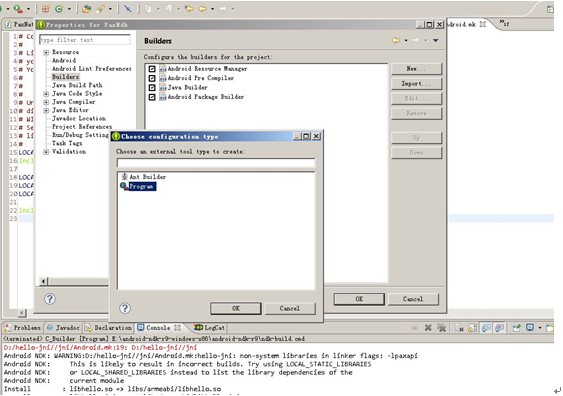
Task: Click the help icon in Properties dialog
Action: [x=50, y=299]
